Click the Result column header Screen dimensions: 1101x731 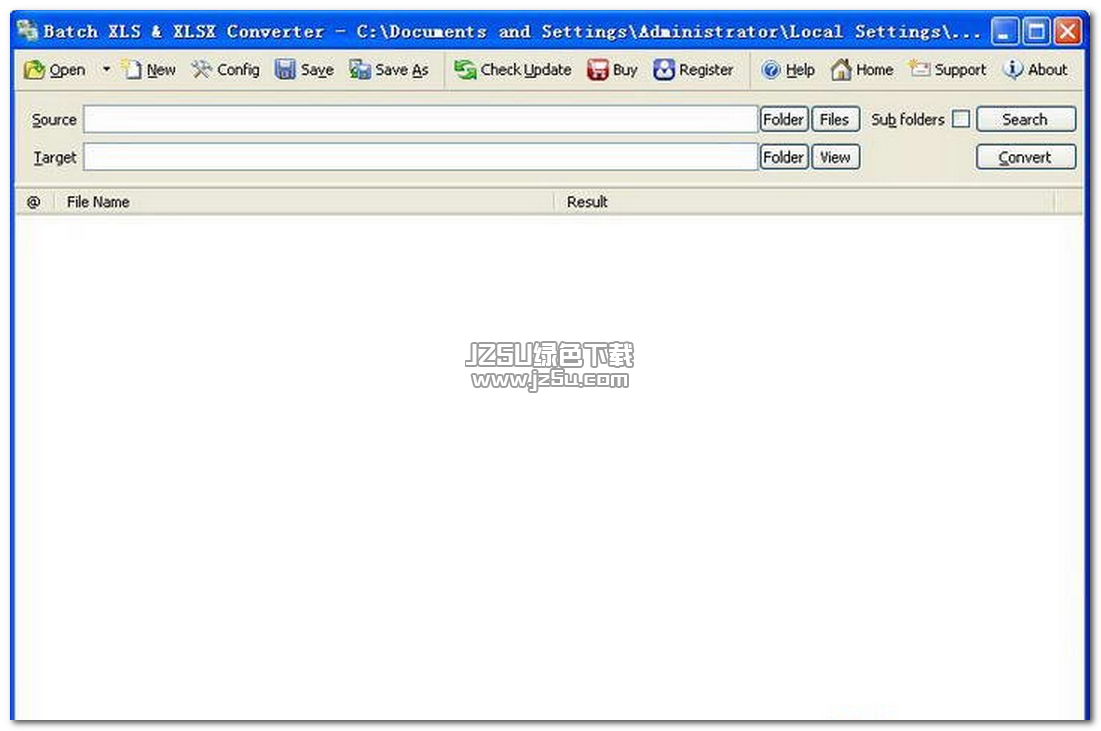tap(804, 202)
